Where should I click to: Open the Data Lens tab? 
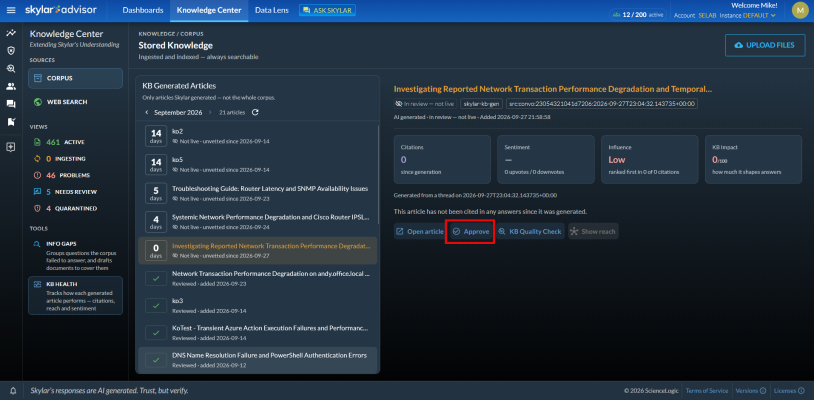click(x=272, y=10)
